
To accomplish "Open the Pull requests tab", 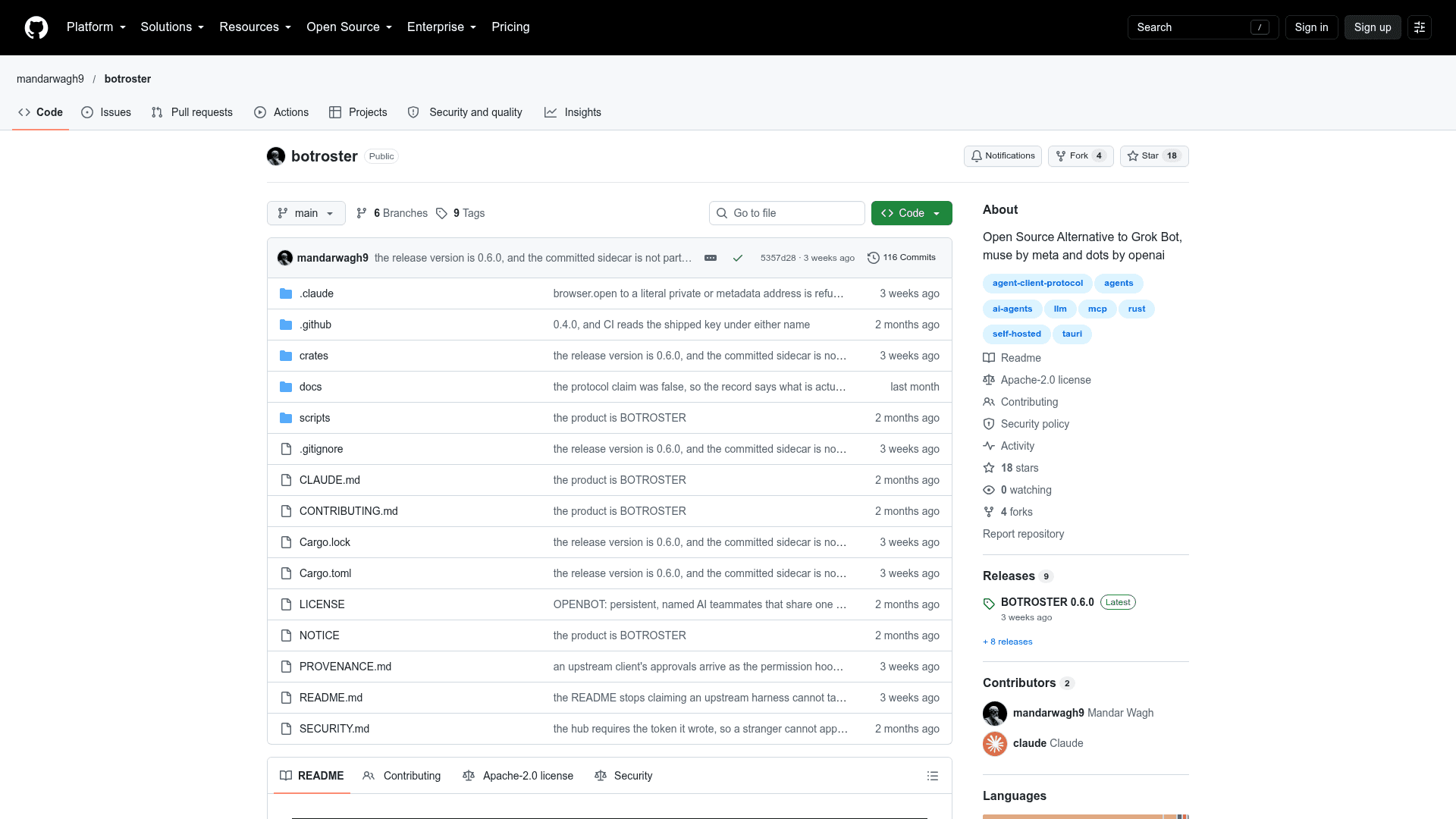I will [x=192, y=112].
